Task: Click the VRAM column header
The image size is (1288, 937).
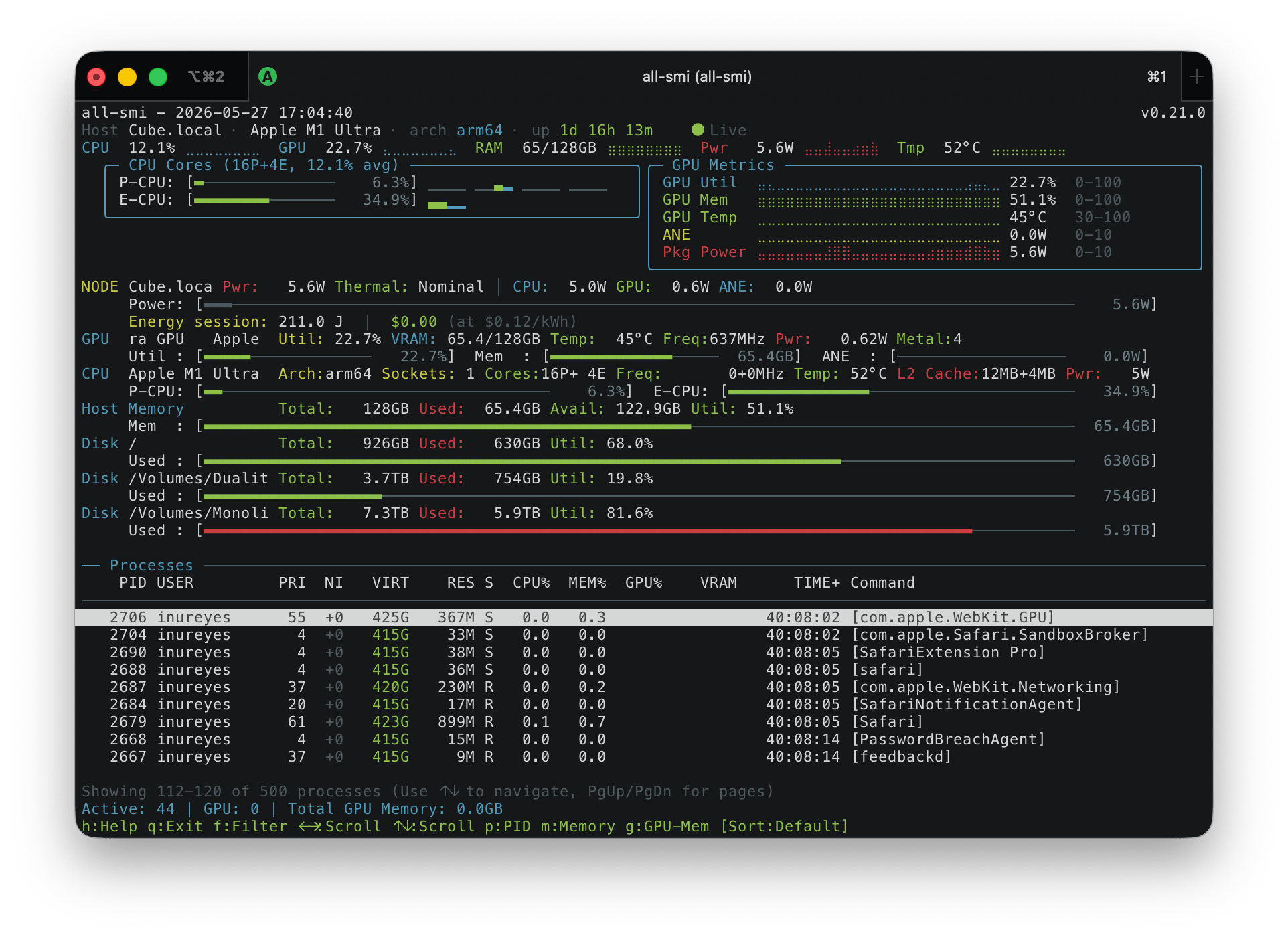Action: pyautogui.click(x=718, y=583)
